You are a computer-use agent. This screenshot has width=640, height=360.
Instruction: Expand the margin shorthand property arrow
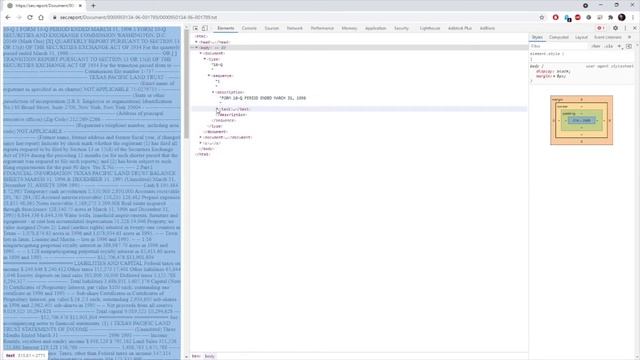coord(555,76)
